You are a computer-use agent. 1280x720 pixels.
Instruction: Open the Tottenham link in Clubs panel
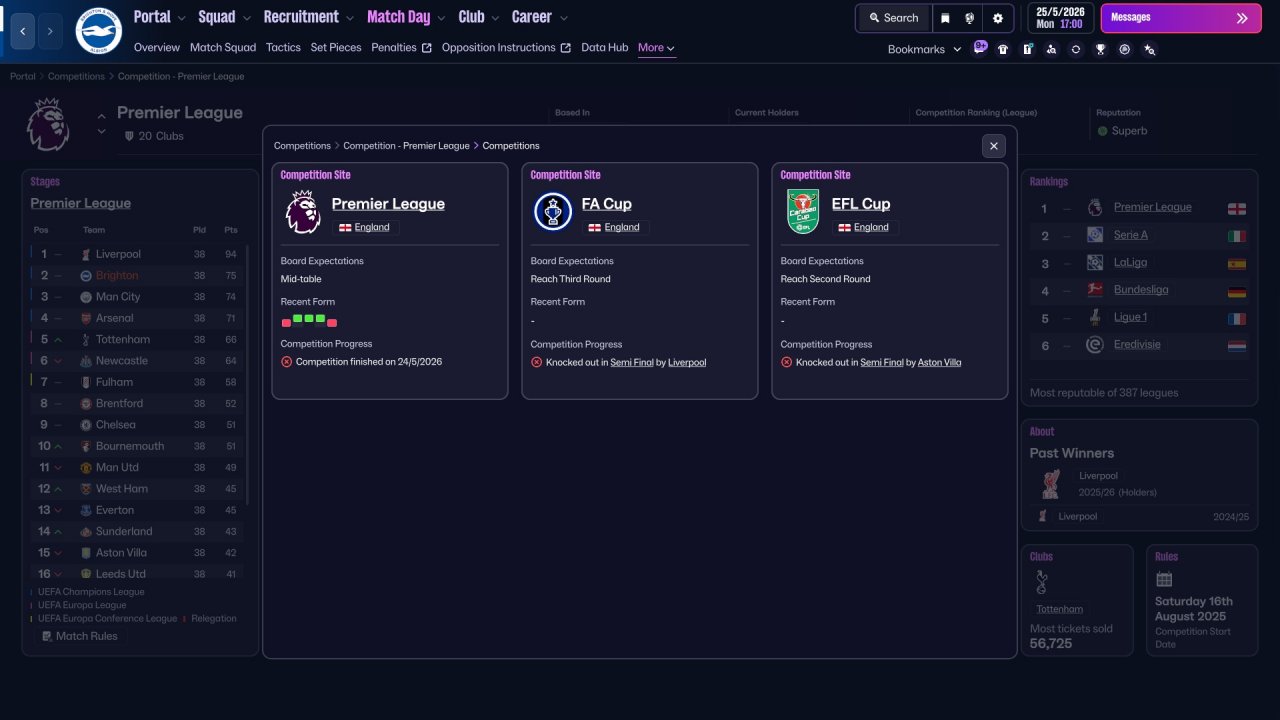(1060, 609)
